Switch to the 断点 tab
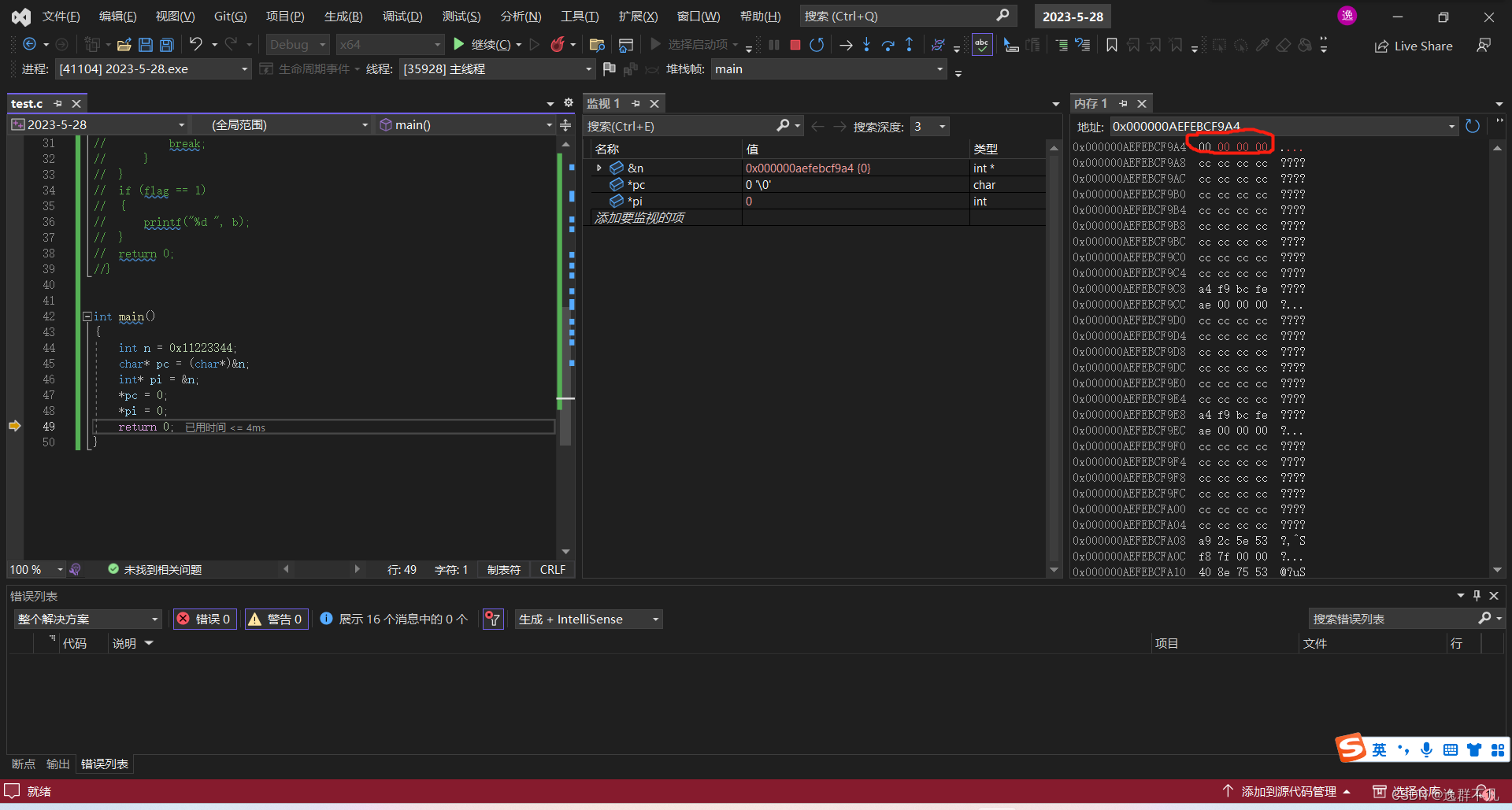 click(24, 764)
